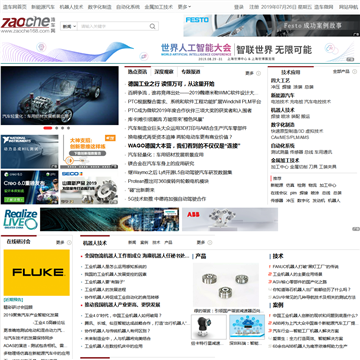
Task: Click the 全部产品 link
Action: [341, 72]
